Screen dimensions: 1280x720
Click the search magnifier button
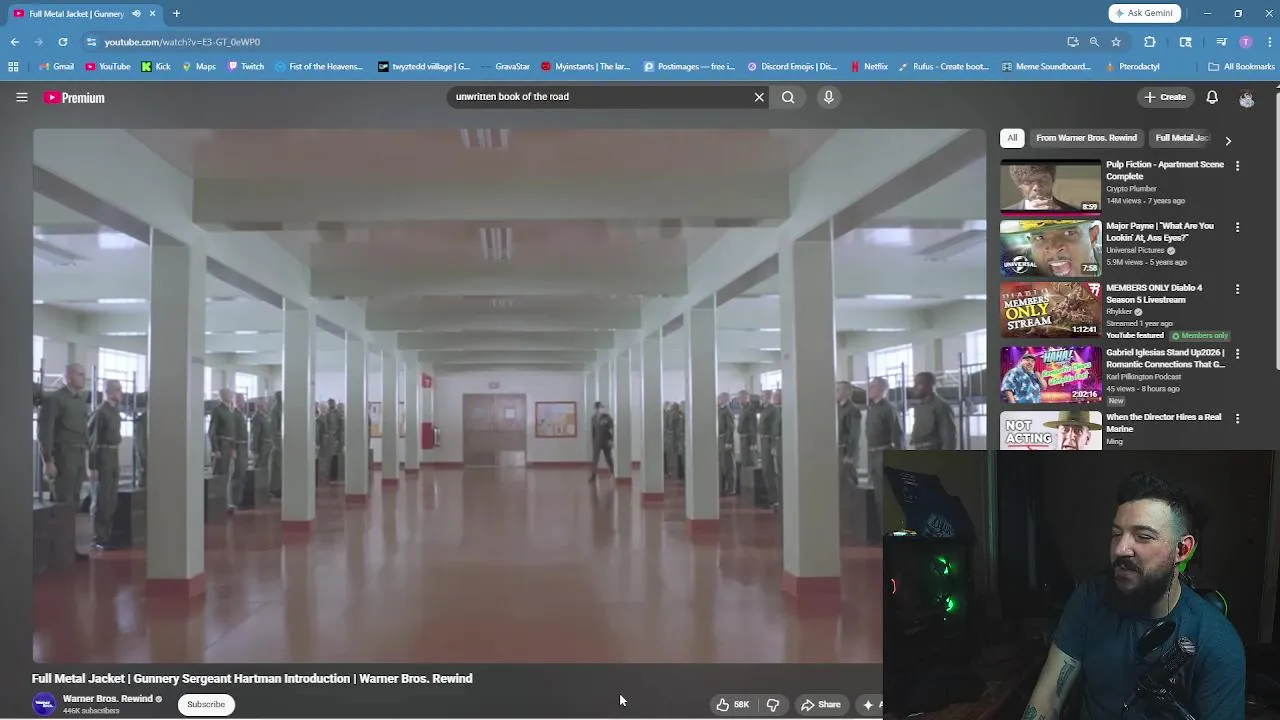pyautogui.click(x=788, y=97)
